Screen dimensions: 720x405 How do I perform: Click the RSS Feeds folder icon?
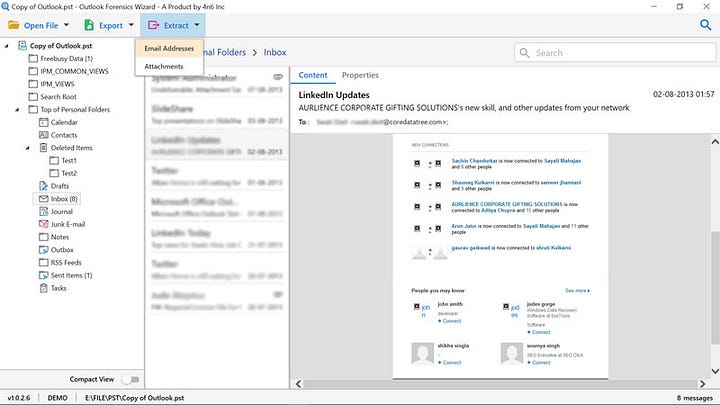tap(44, 263)
